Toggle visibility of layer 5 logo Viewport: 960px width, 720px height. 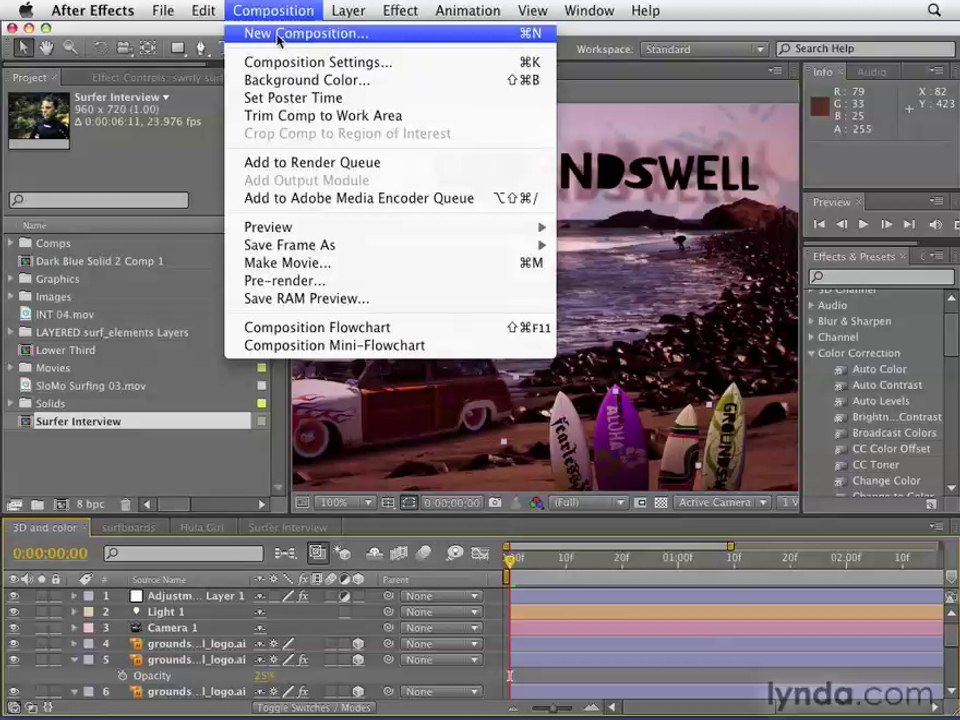point(13,659)
